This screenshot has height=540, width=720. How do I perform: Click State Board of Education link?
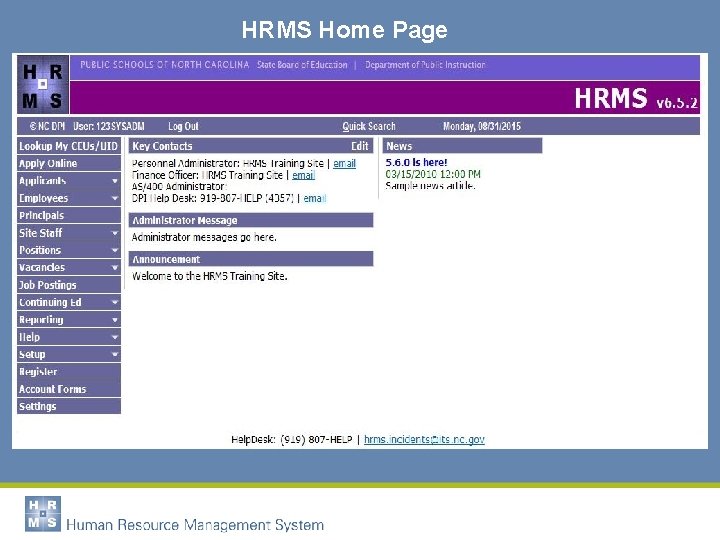coord(302,65)
